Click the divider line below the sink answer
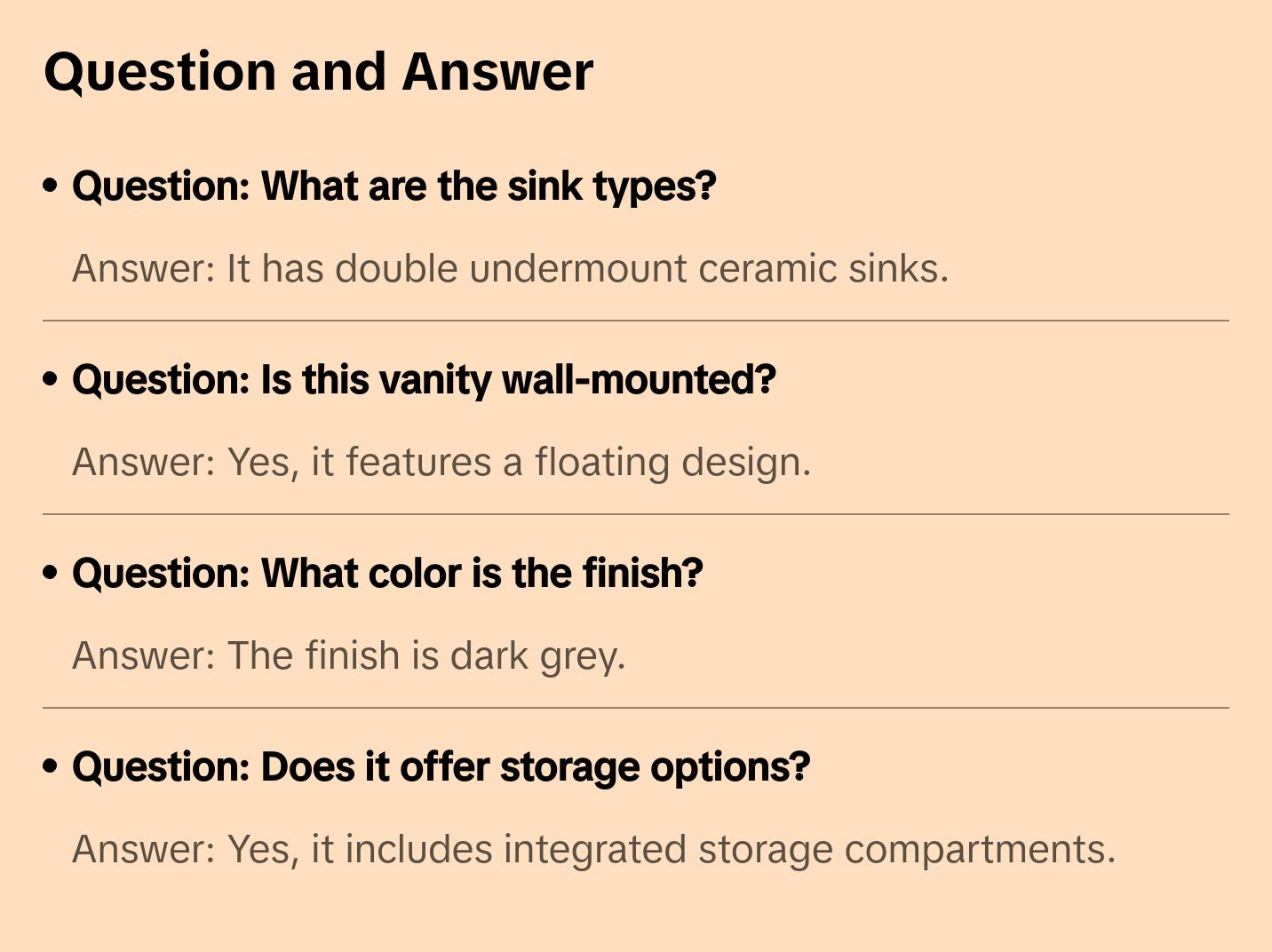The height and width of the screenshot is (952, 1272). [636, 321]
